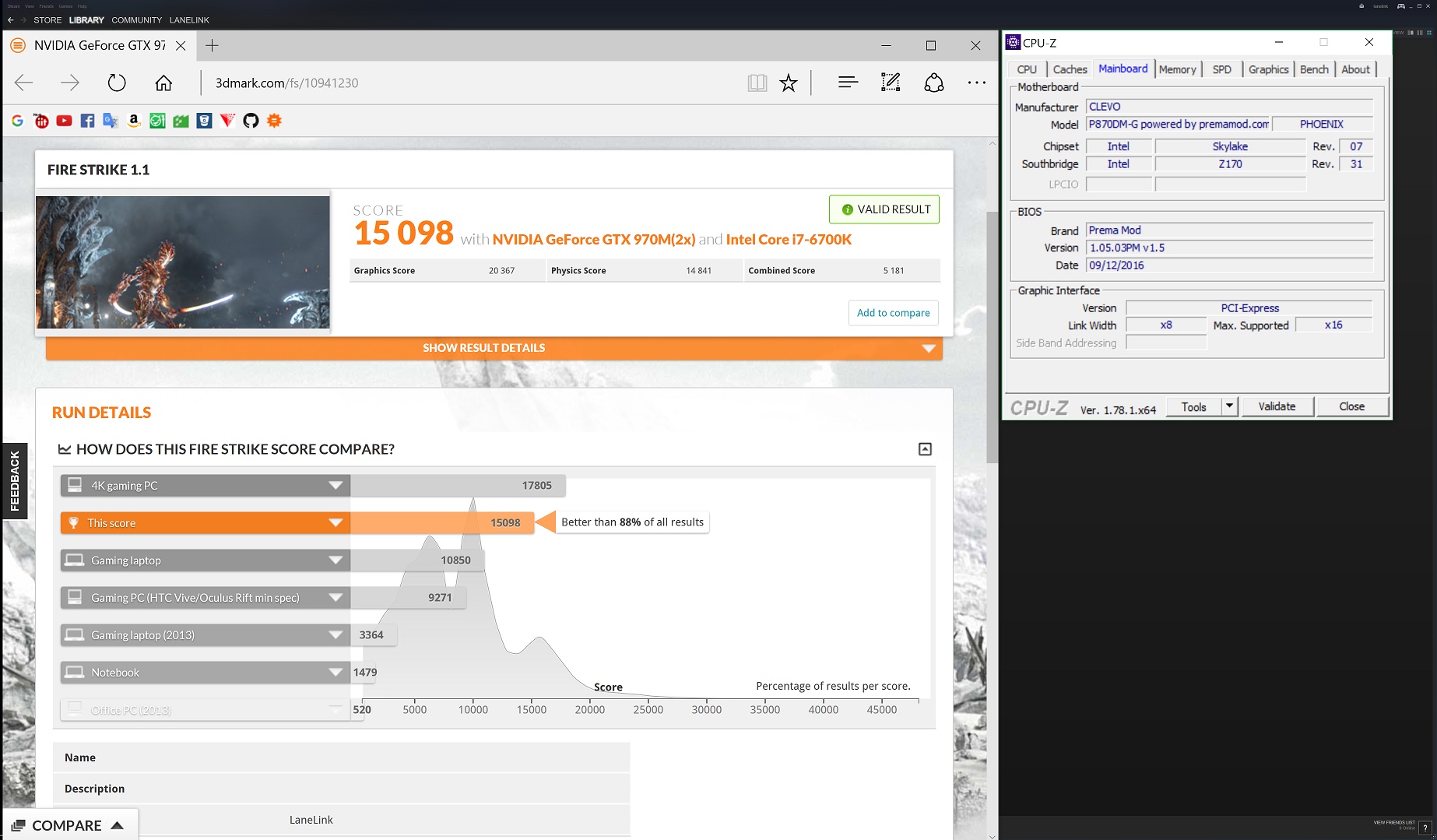The width and height of the screenshot is (1437, 840).
Task: Switch to CPU tab in CPU-Z
Action: click(1027, 69)
